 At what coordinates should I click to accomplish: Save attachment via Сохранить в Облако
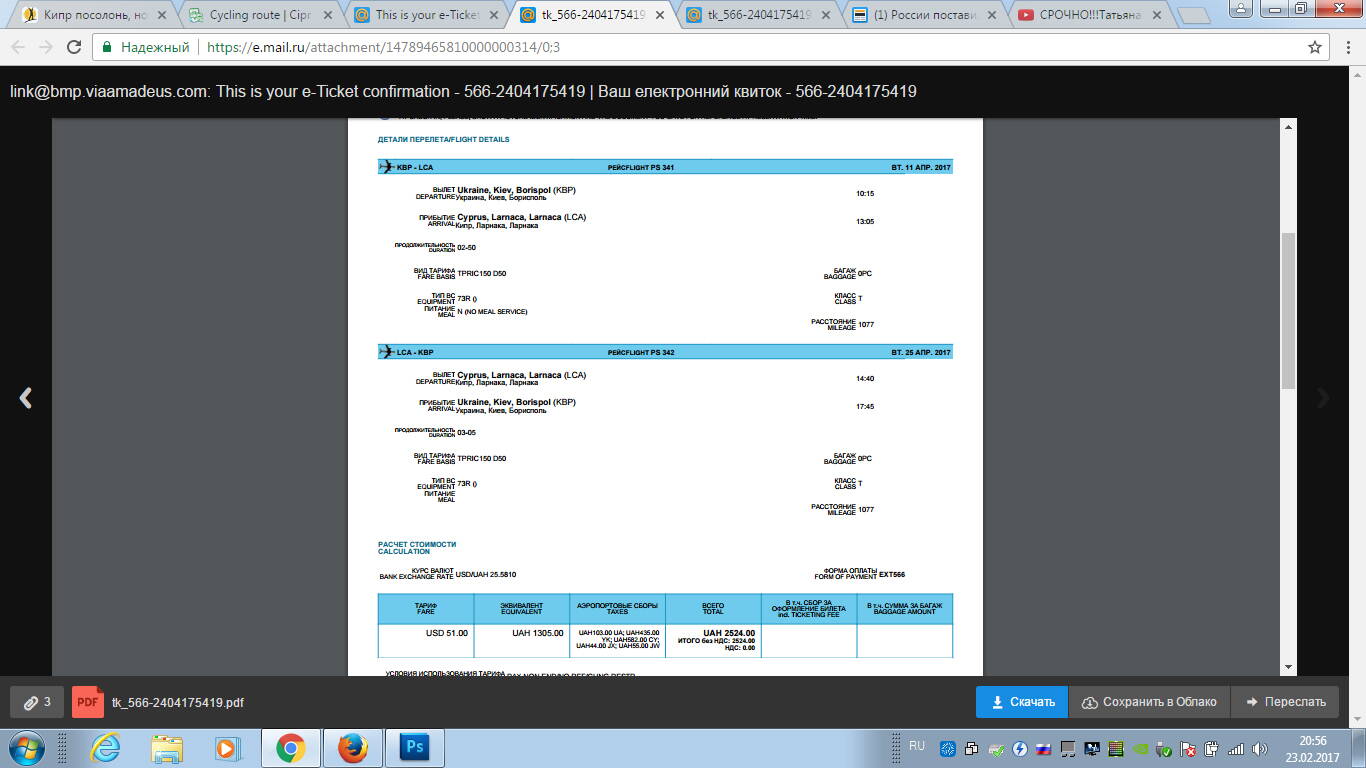pyautogui.click(x=1149, y=702)
